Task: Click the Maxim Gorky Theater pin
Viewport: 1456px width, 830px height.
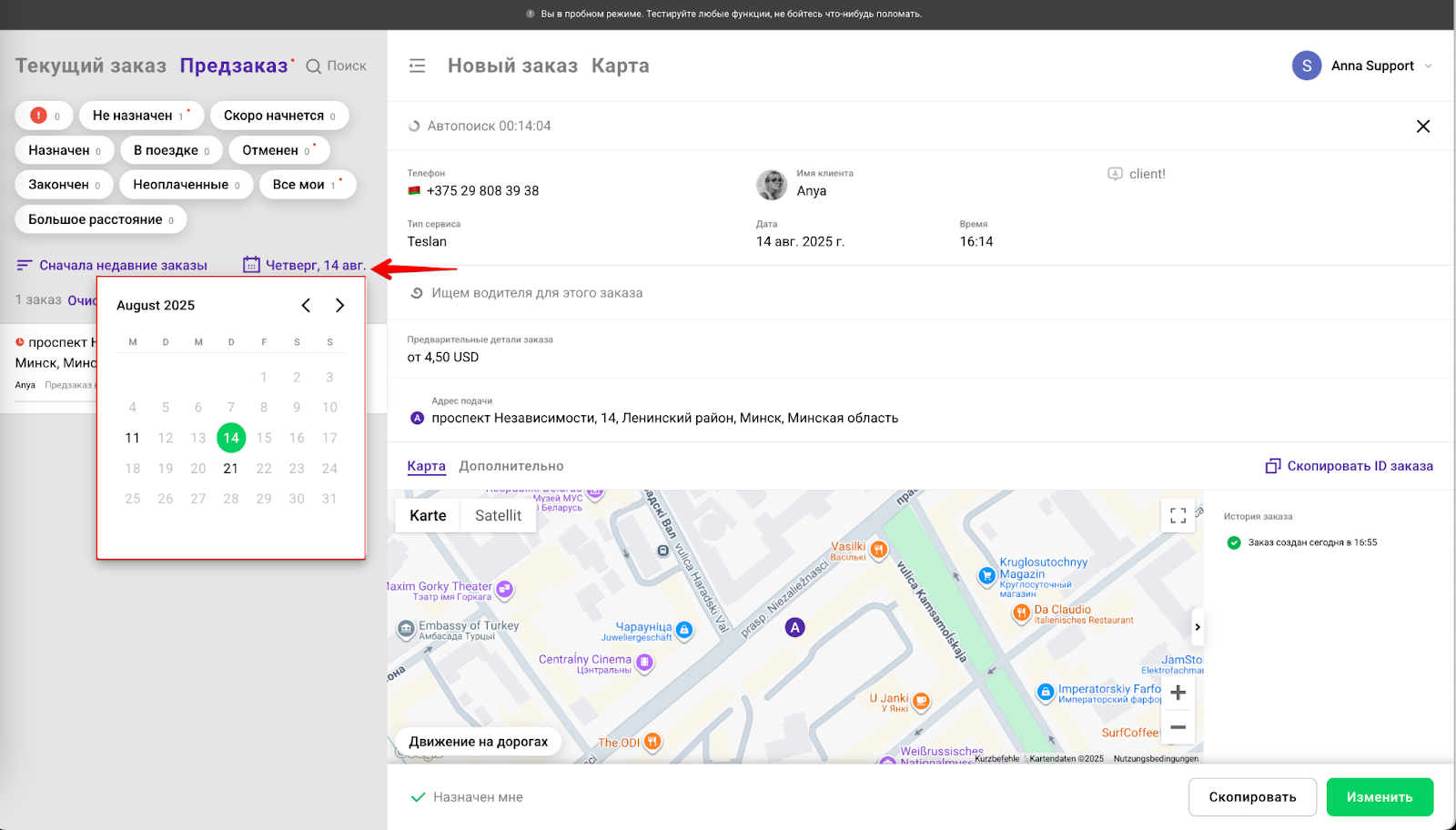Action: 504,589
